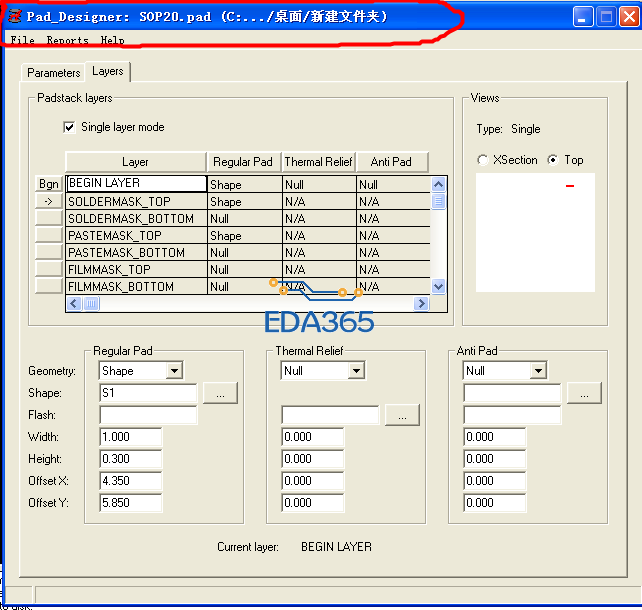The image size is (642, 610).
Task: Click the Thermal Relief Offset Y field
Action: [313, 503]
